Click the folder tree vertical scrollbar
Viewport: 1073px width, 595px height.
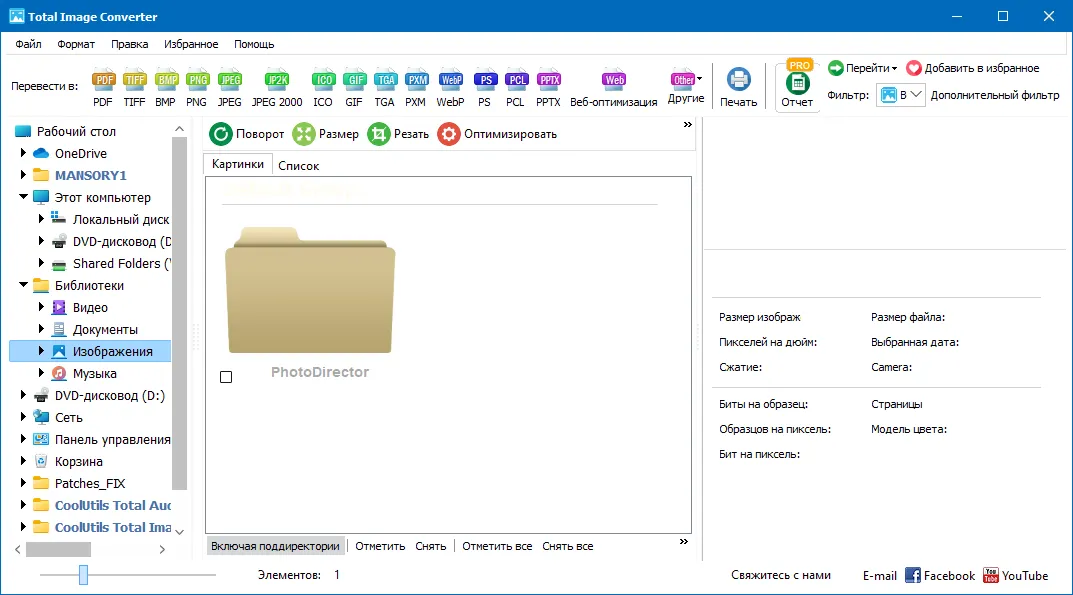click(179, 313)
